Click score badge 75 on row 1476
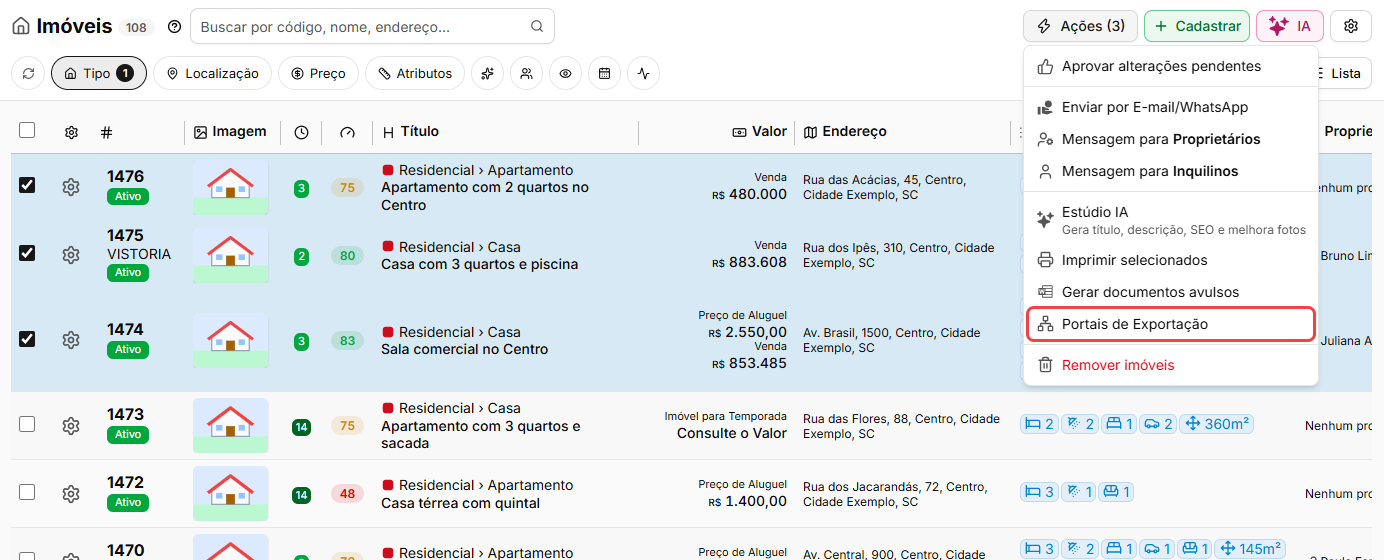The image size is (1384, 560). tap(347, 188)
